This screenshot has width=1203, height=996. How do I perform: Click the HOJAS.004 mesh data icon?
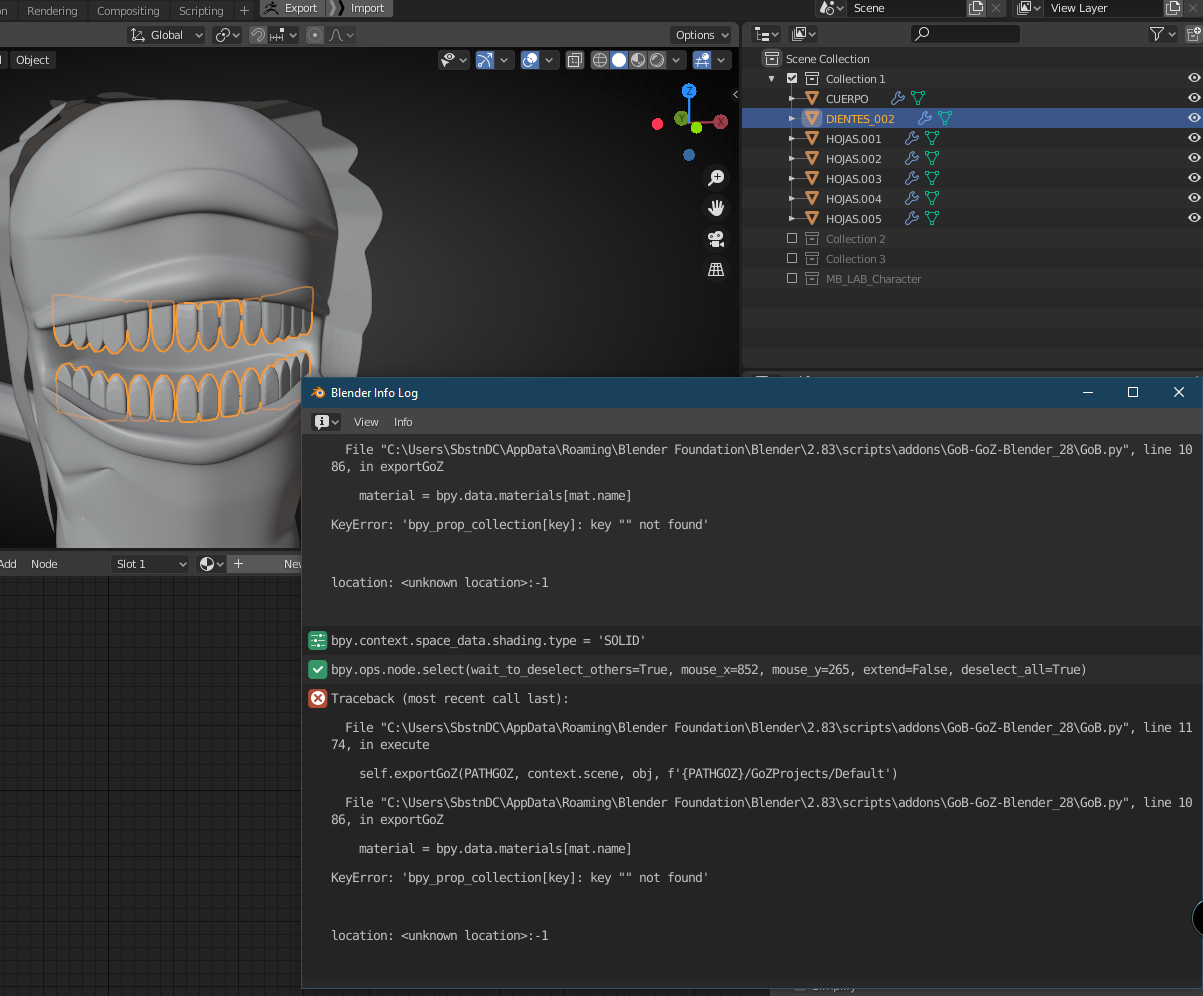932,199
